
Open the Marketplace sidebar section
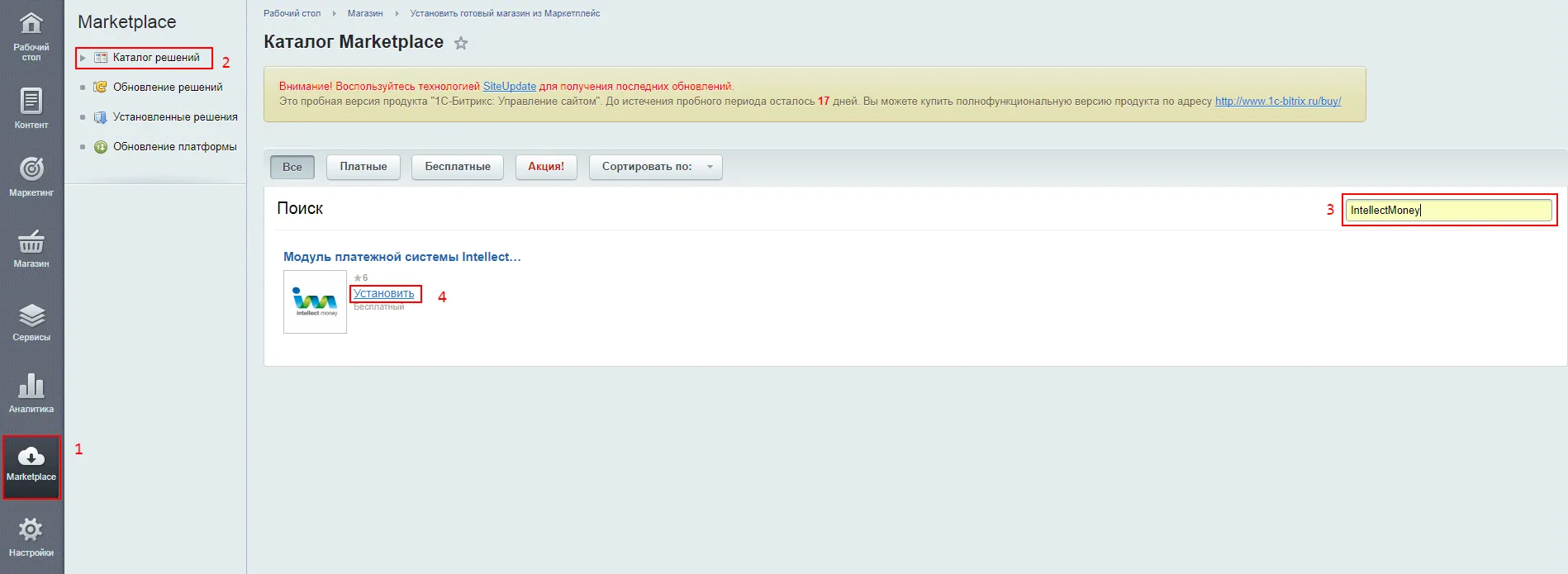tap(31, 467)
